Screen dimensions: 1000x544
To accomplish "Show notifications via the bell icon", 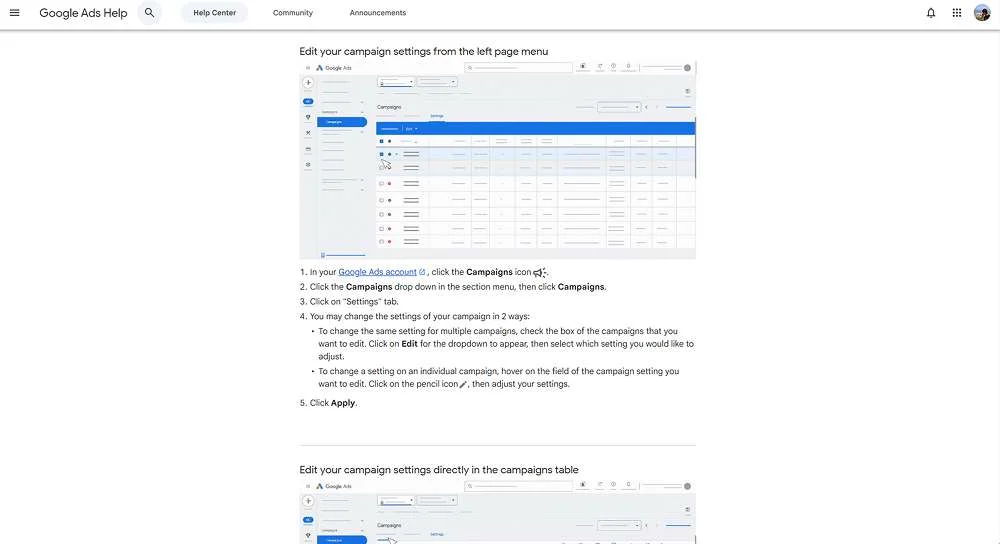I will 931,13.
